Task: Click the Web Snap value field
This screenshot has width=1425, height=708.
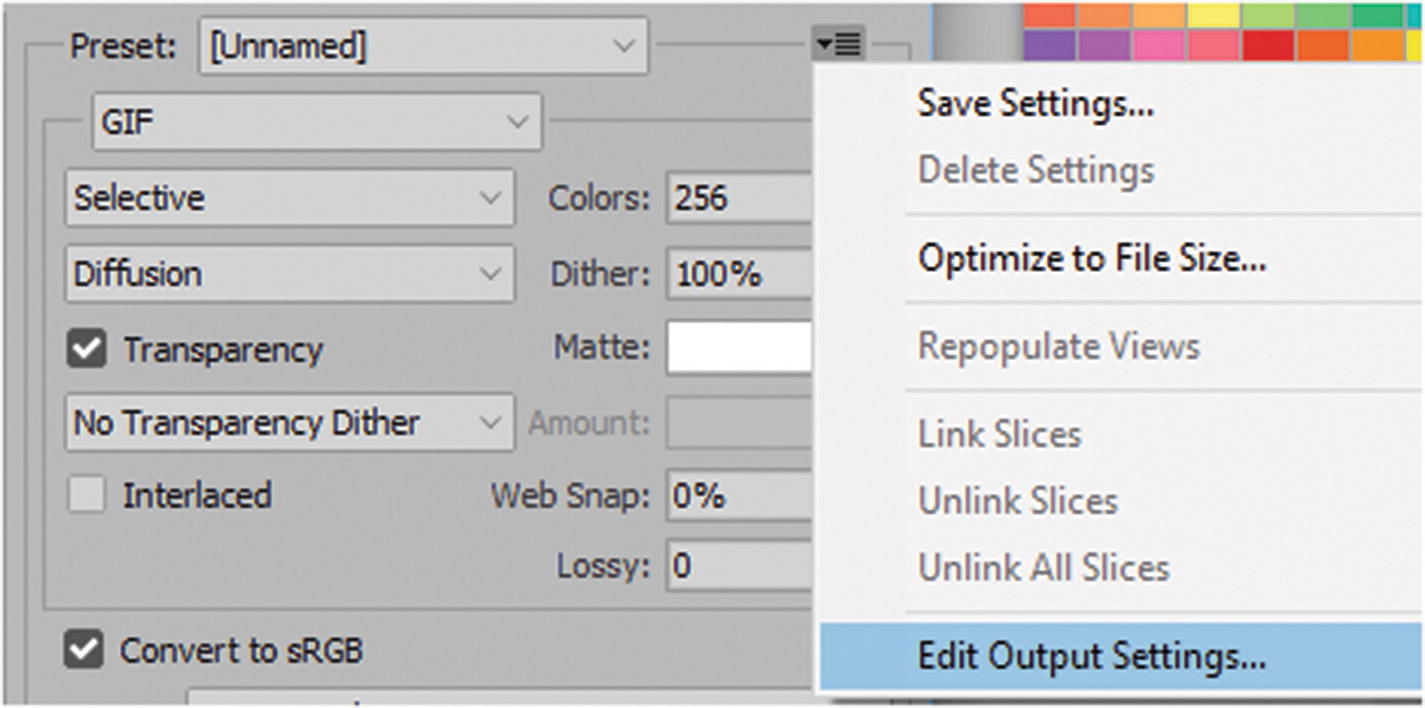Action: pos(740,496)
